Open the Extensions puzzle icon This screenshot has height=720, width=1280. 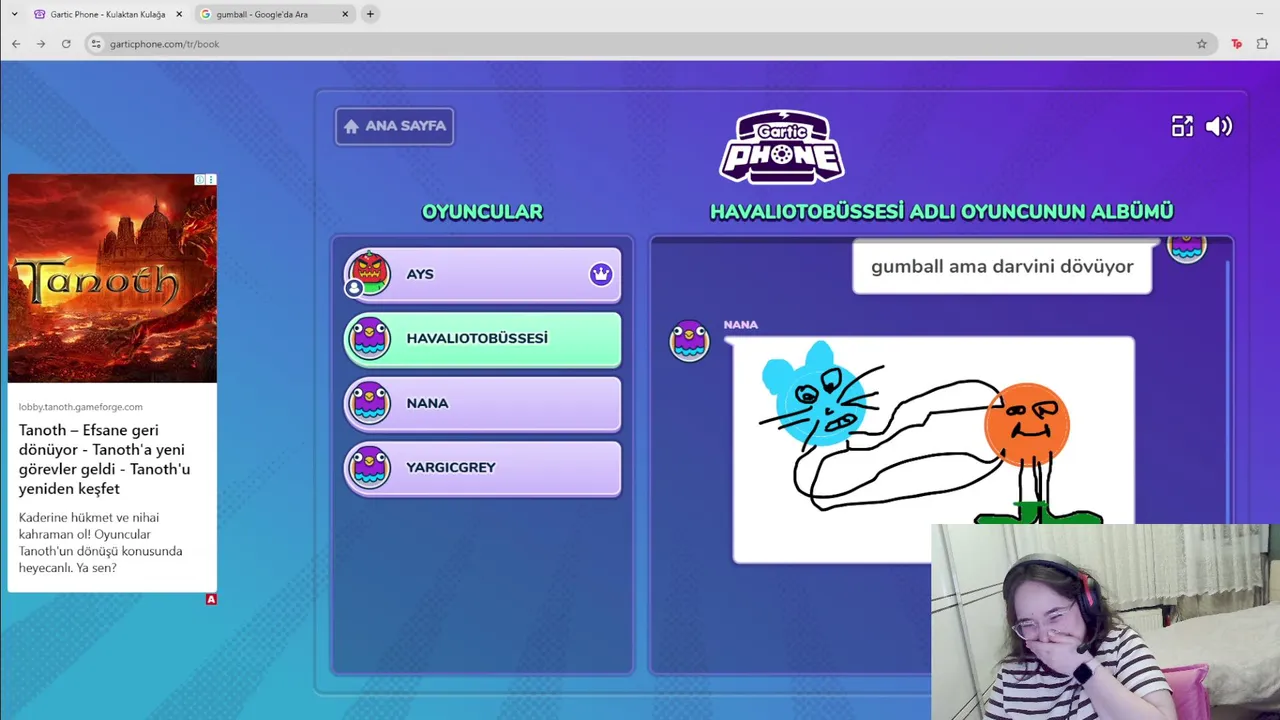pyautogui.click(x=1262, y=44)
